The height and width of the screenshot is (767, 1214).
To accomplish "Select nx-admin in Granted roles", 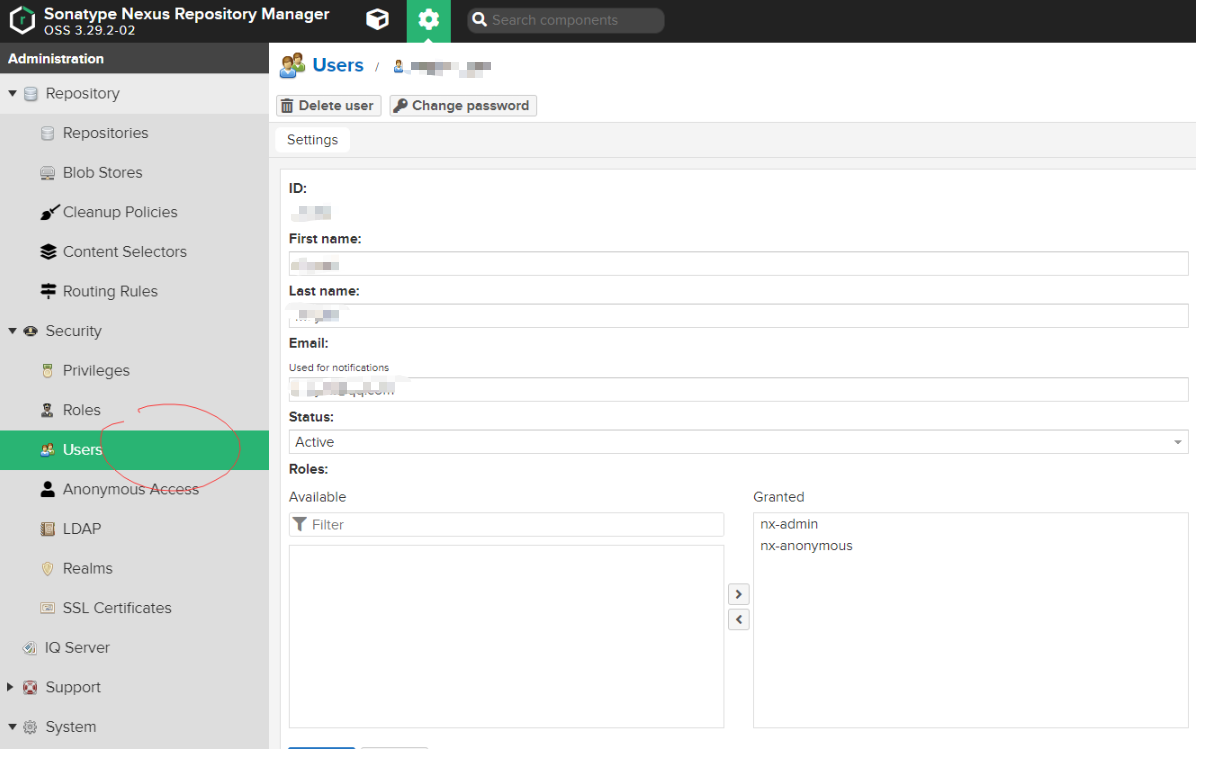I will (x=789, y=524).
